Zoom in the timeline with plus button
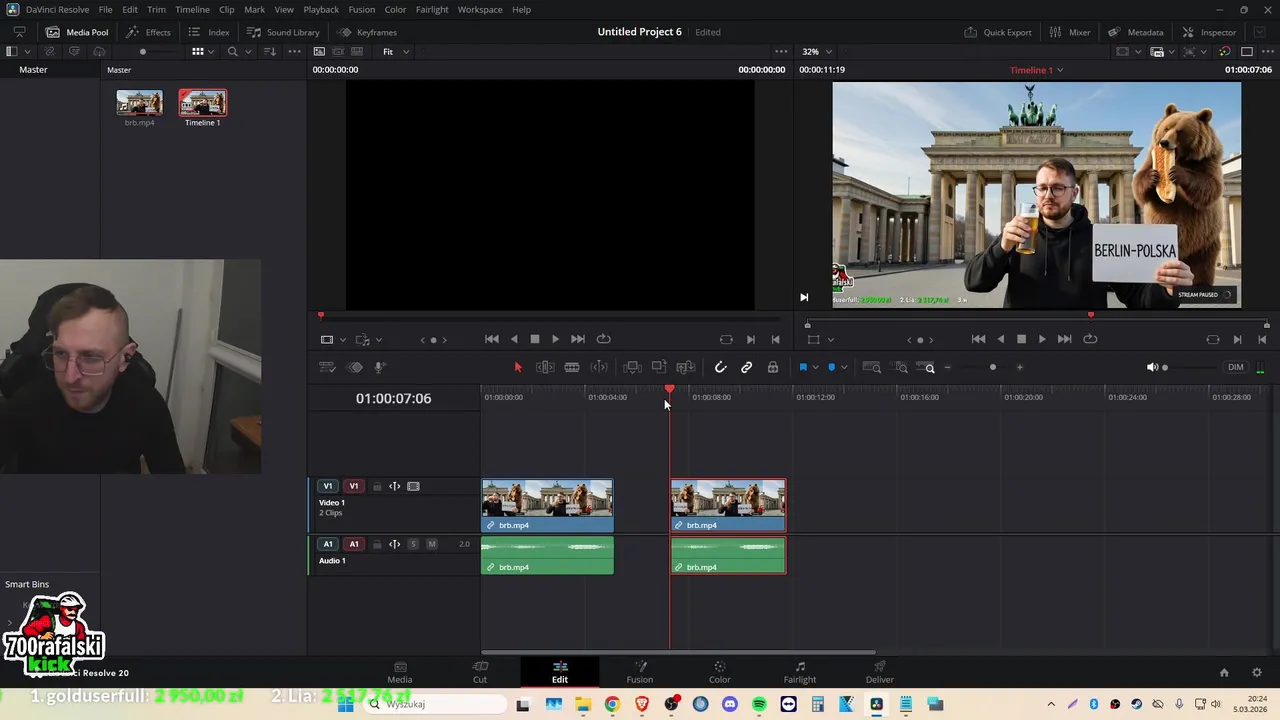 (x=1019, y=367)
